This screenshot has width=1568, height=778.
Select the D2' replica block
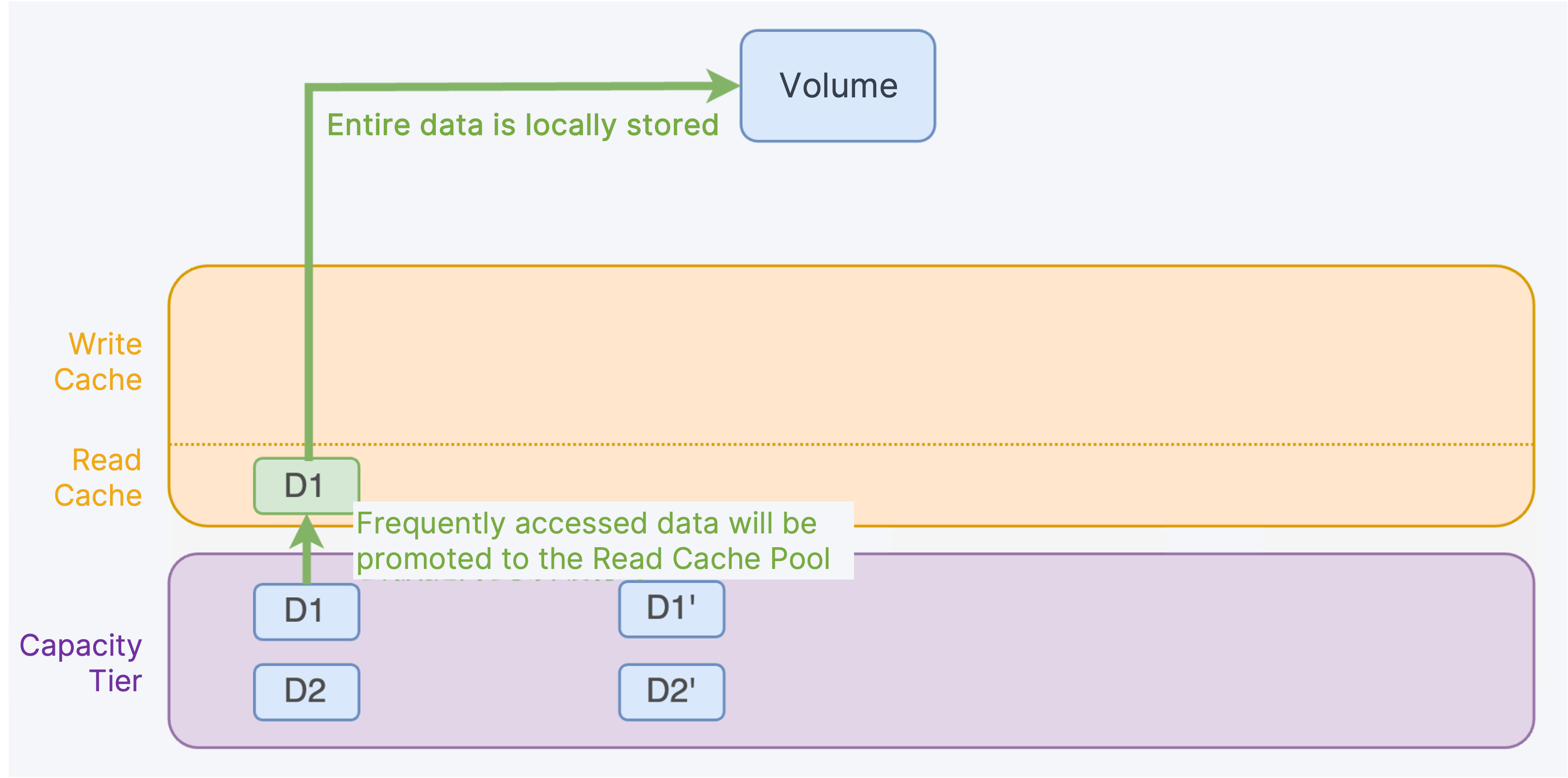pos(671,692)
